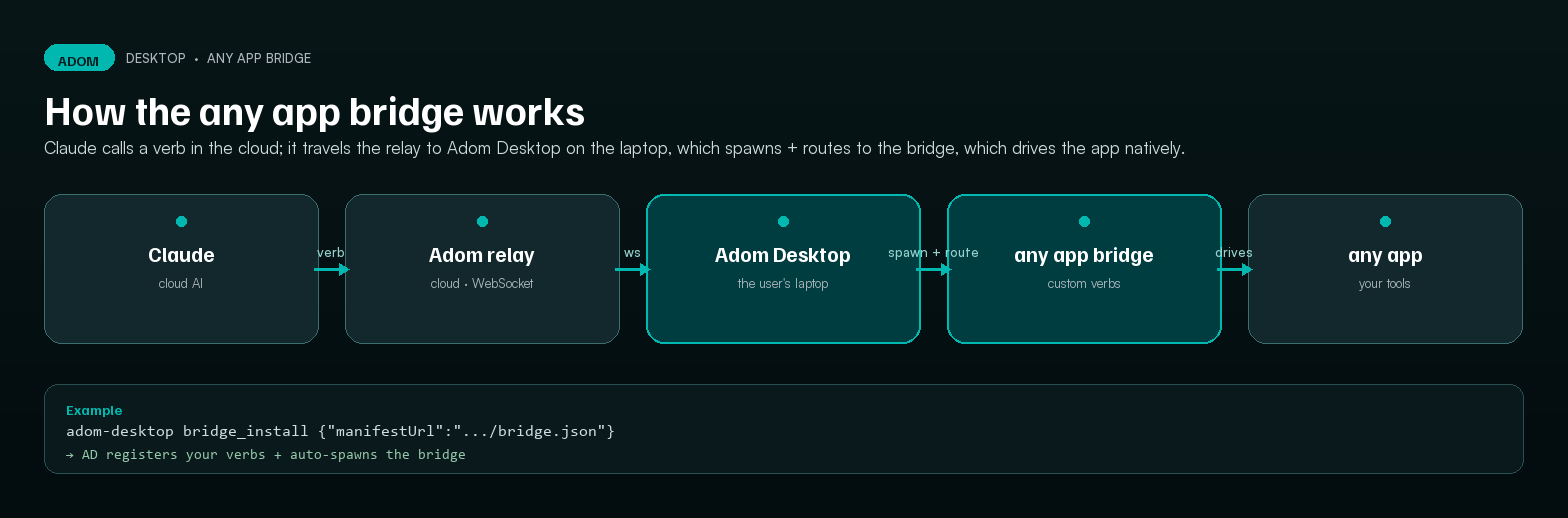
Task: Click the 'custom verbs' caption
Action: click(1084, 284)
